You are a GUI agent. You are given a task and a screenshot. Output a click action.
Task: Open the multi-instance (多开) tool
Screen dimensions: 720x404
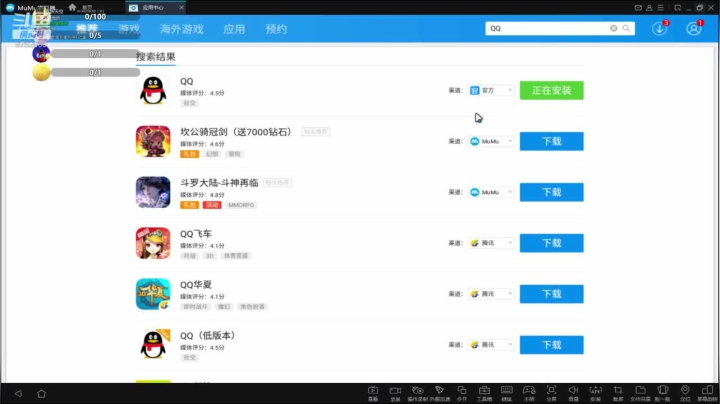[462, 393]
